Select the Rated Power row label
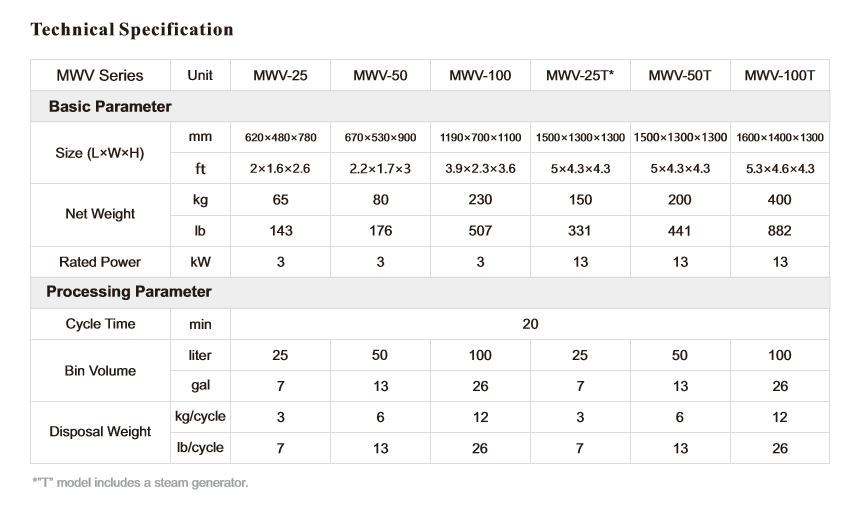Screen dimensions: 863x520 pyautogui.click(x=100, y=262)
